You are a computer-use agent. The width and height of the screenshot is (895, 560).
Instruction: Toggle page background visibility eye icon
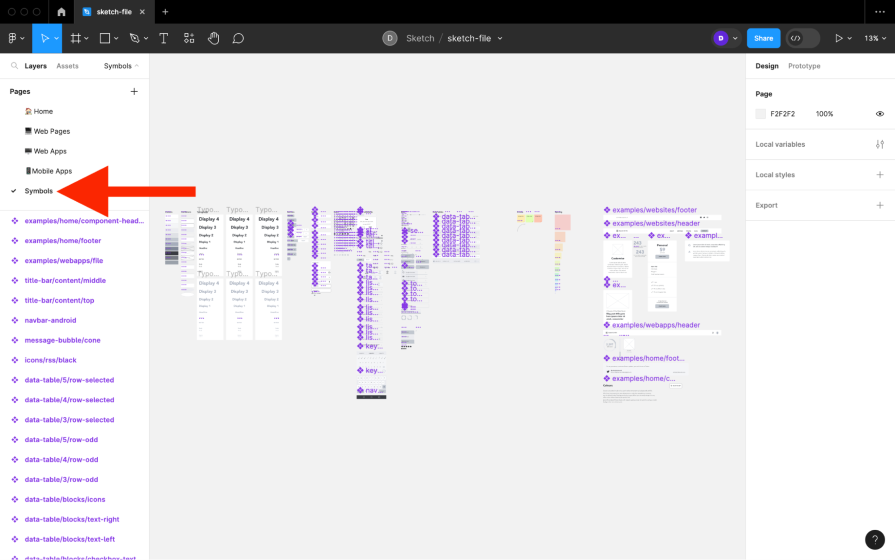[x=879, y=114]
